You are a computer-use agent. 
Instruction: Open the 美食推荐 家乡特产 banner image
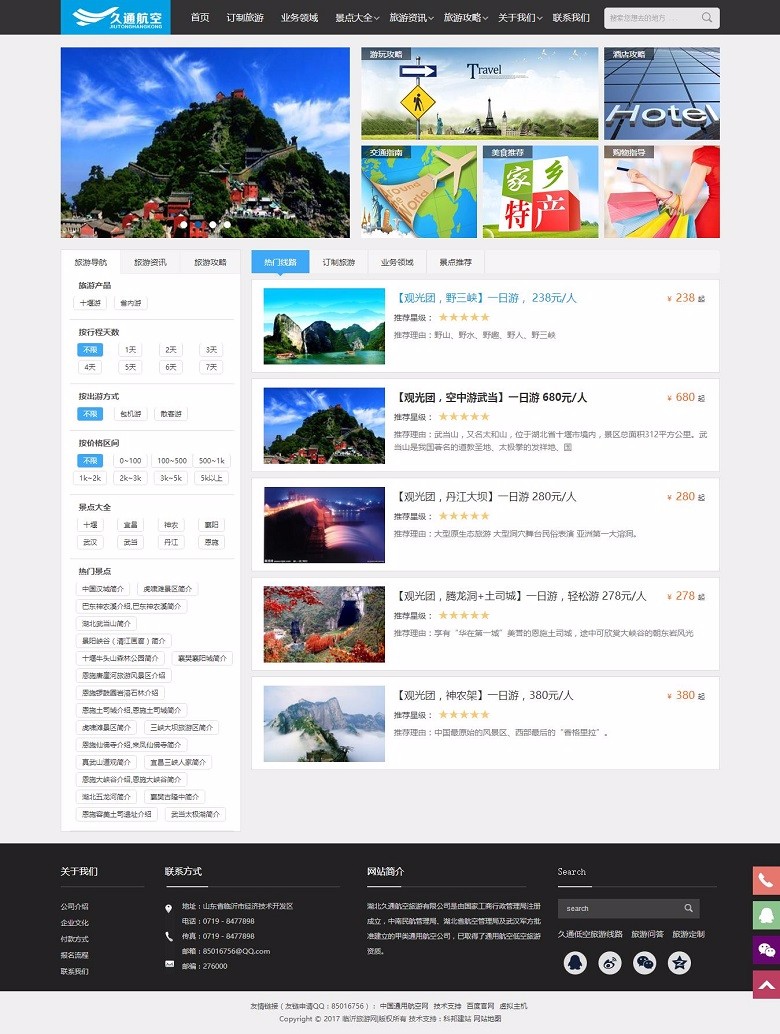pyautogui.click(x=540, y=191)
